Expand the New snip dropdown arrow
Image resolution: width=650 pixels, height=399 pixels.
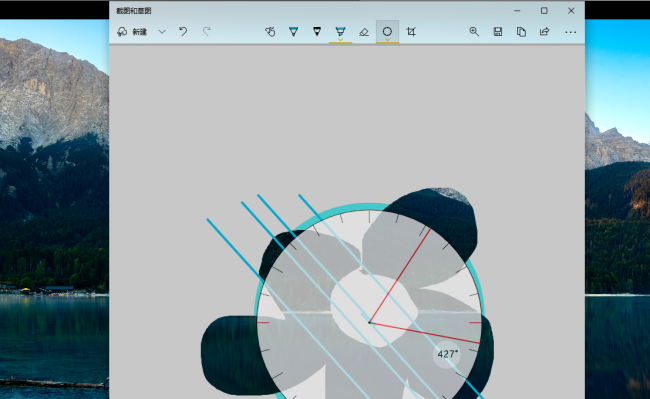tap(162, 32)
